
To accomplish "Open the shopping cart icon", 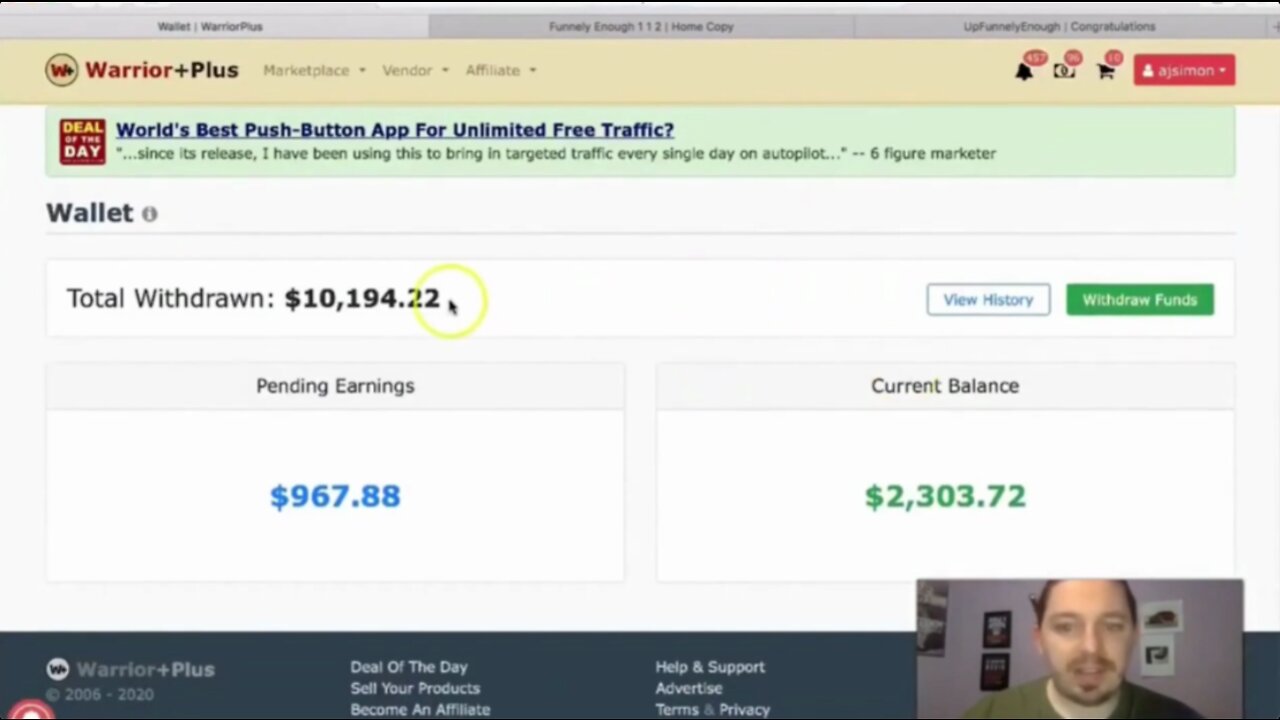I will tap(1106, 71).
